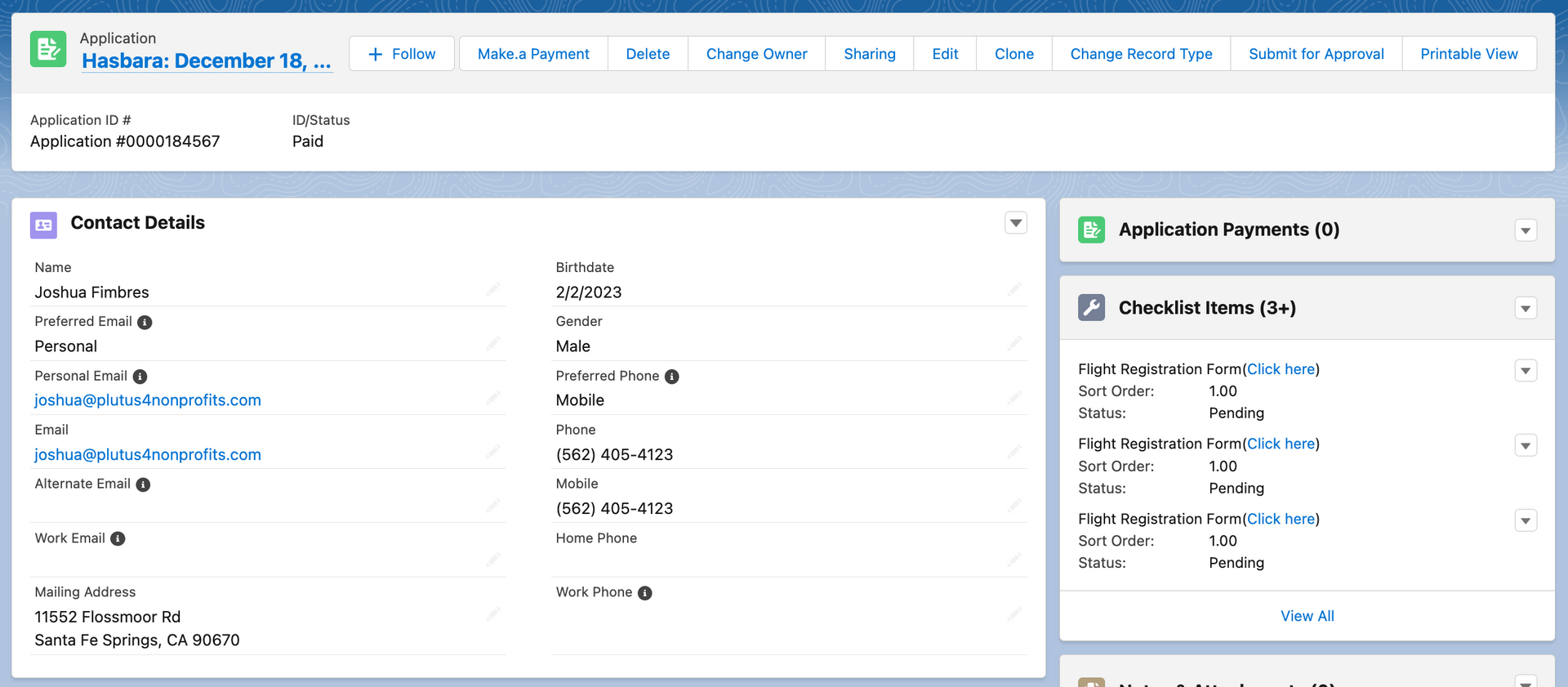
Task: Select Application #0000184567 text
Action: coord(125,141)
